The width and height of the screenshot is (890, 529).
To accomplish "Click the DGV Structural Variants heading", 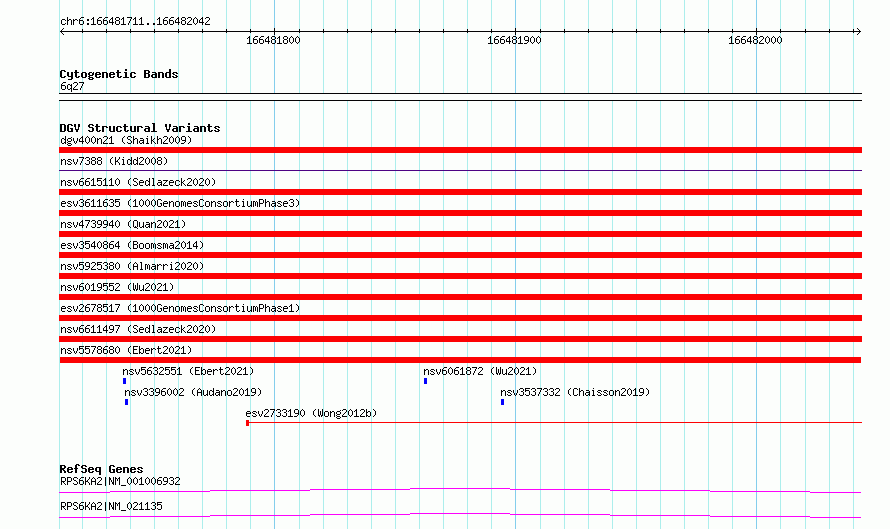I will click(x=140, y=128).
